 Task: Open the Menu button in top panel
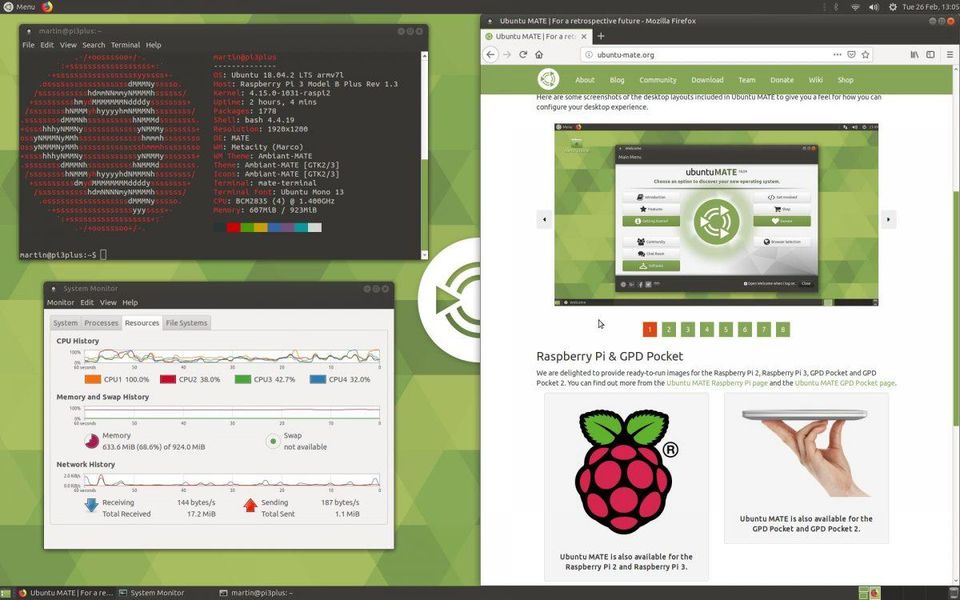coord(19,7)
